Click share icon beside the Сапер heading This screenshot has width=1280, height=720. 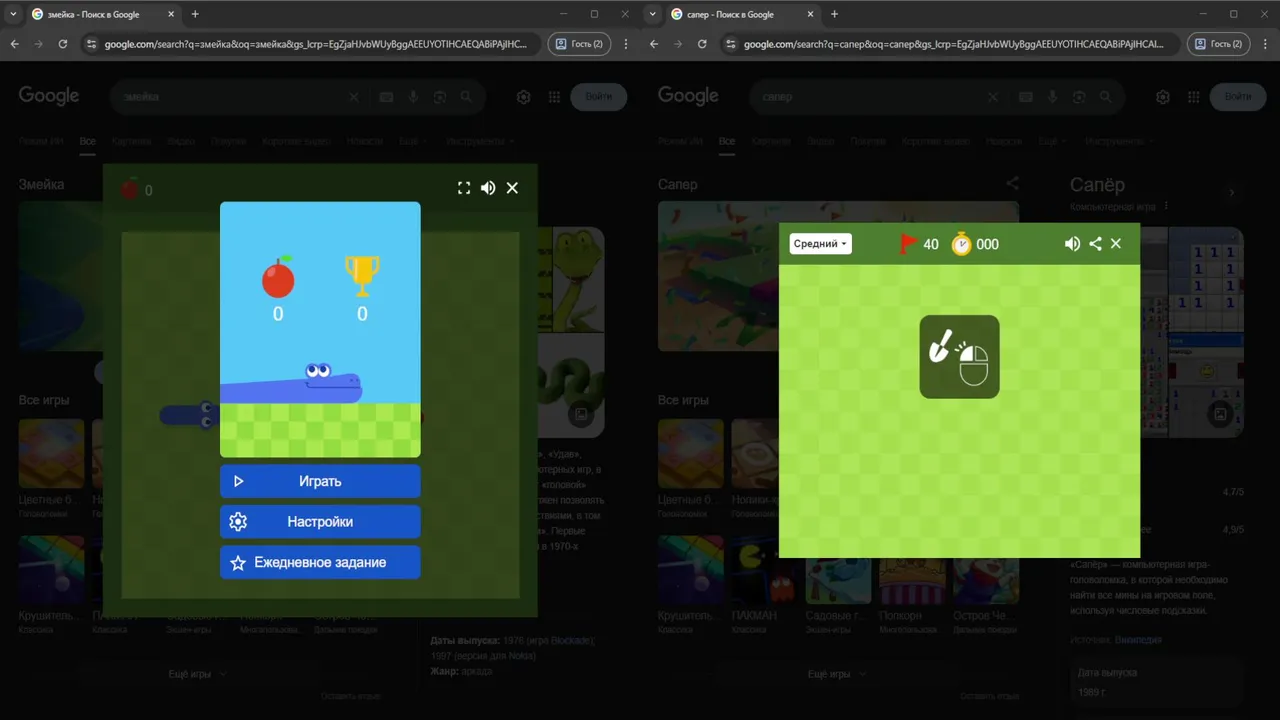1012,184
